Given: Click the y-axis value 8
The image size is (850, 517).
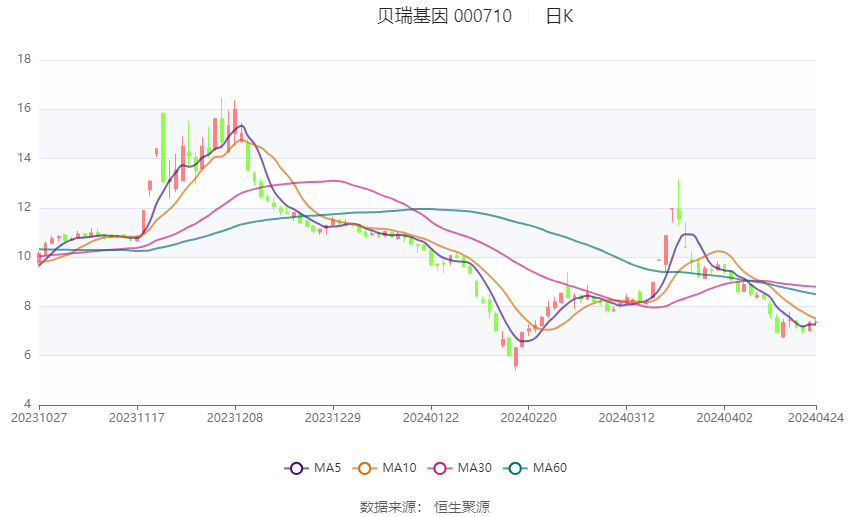Looking at the screenshot, I should tap(28, 306).
